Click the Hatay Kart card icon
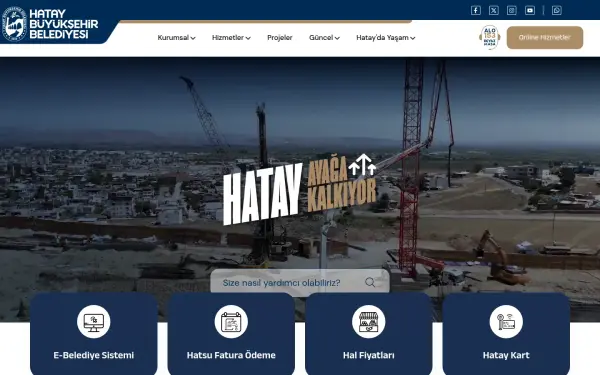 tap(506, 322)
